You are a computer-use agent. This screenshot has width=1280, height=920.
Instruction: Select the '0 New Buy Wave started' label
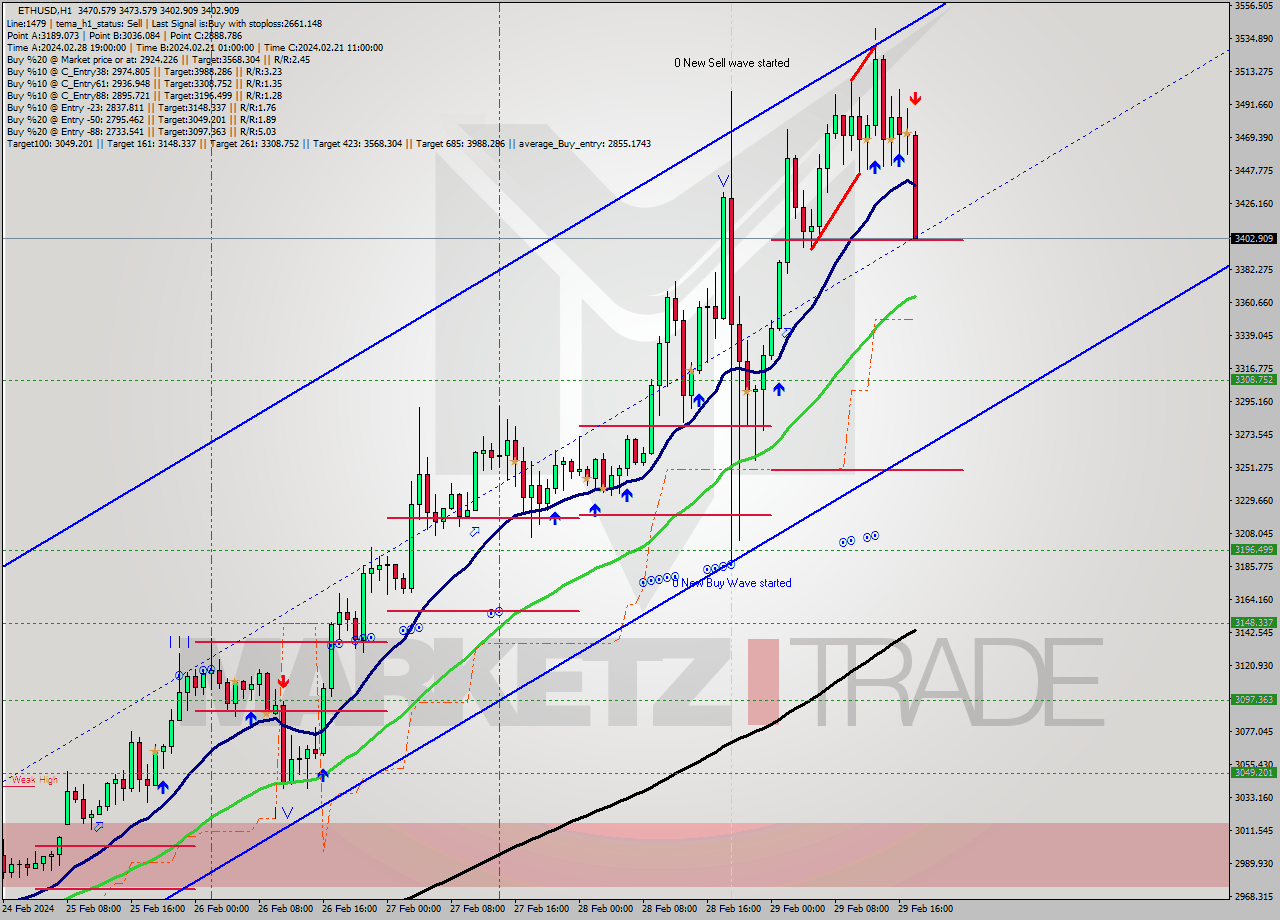coord(732,583)
